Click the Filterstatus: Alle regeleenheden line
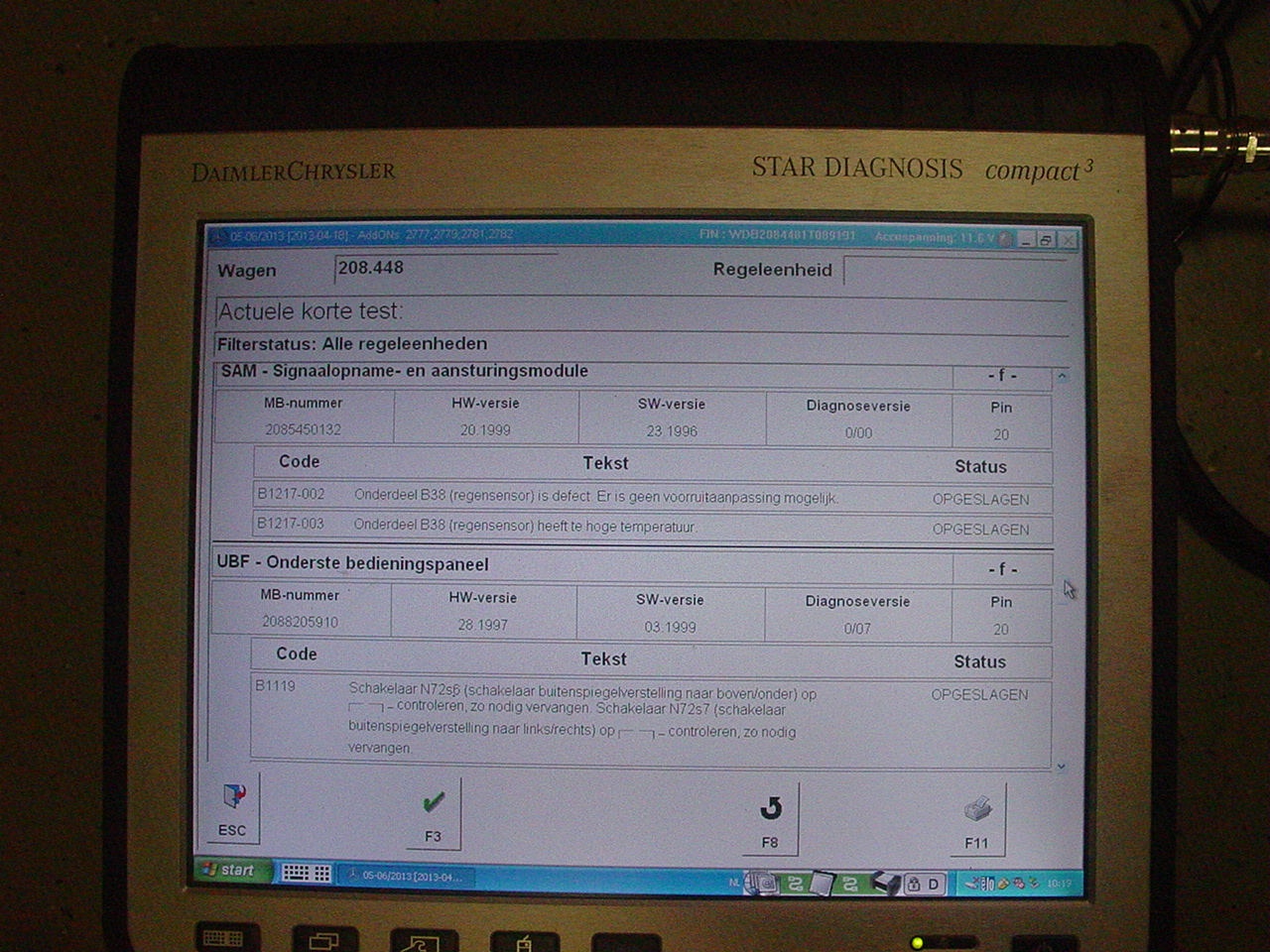1270x952 pixels. coord(352,344)
